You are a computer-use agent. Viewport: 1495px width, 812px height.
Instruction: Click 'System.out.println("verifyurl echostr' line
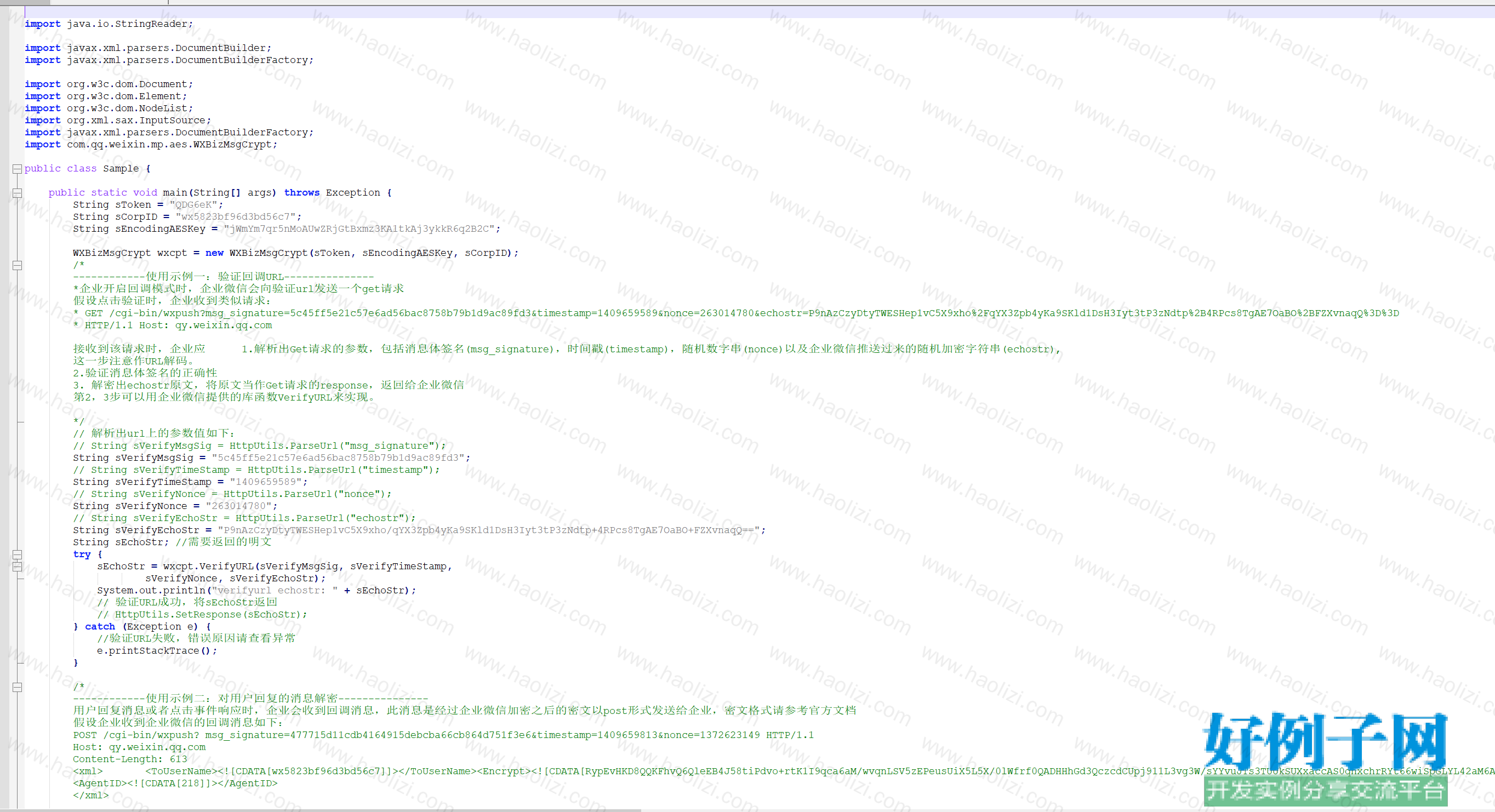coord(256,591)
